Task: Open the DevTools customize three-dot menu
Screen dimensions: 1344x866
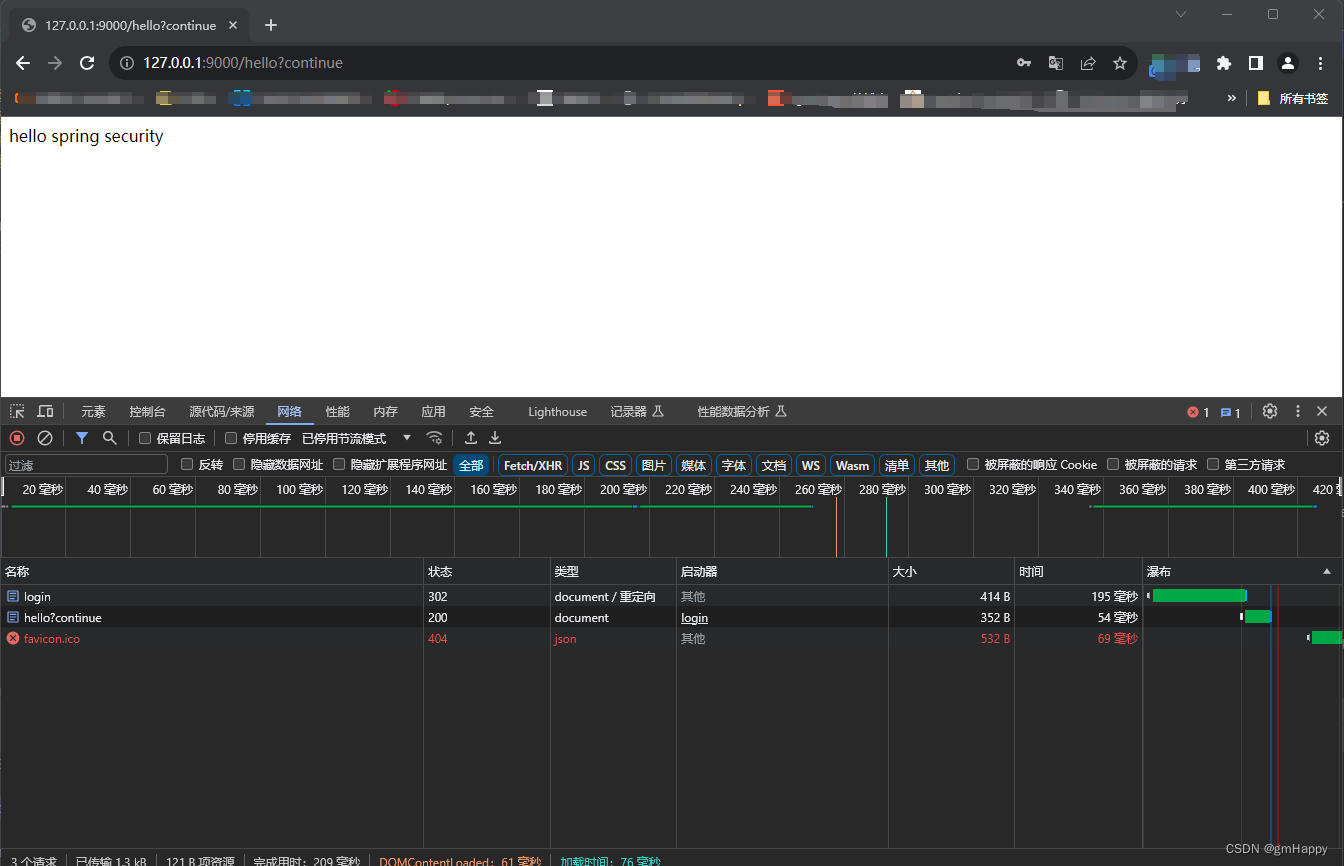Action: tap(1298, 411)
